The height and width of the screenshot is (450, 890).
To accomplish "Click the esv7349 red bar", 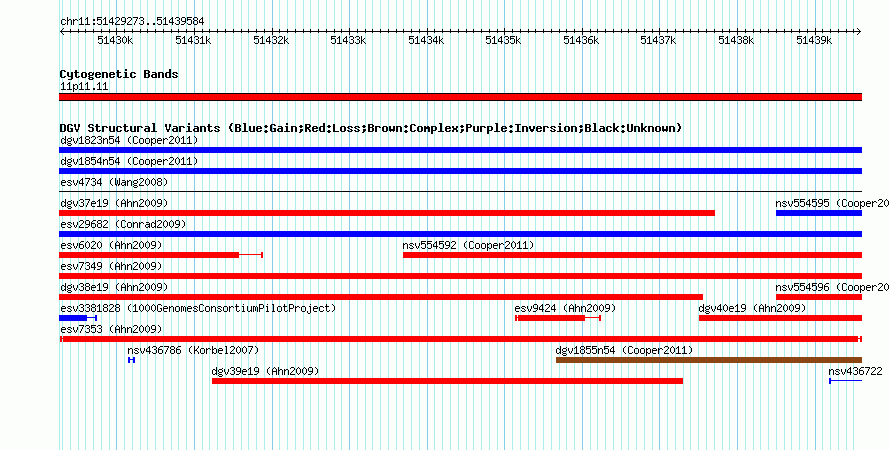I will (460, 276).
